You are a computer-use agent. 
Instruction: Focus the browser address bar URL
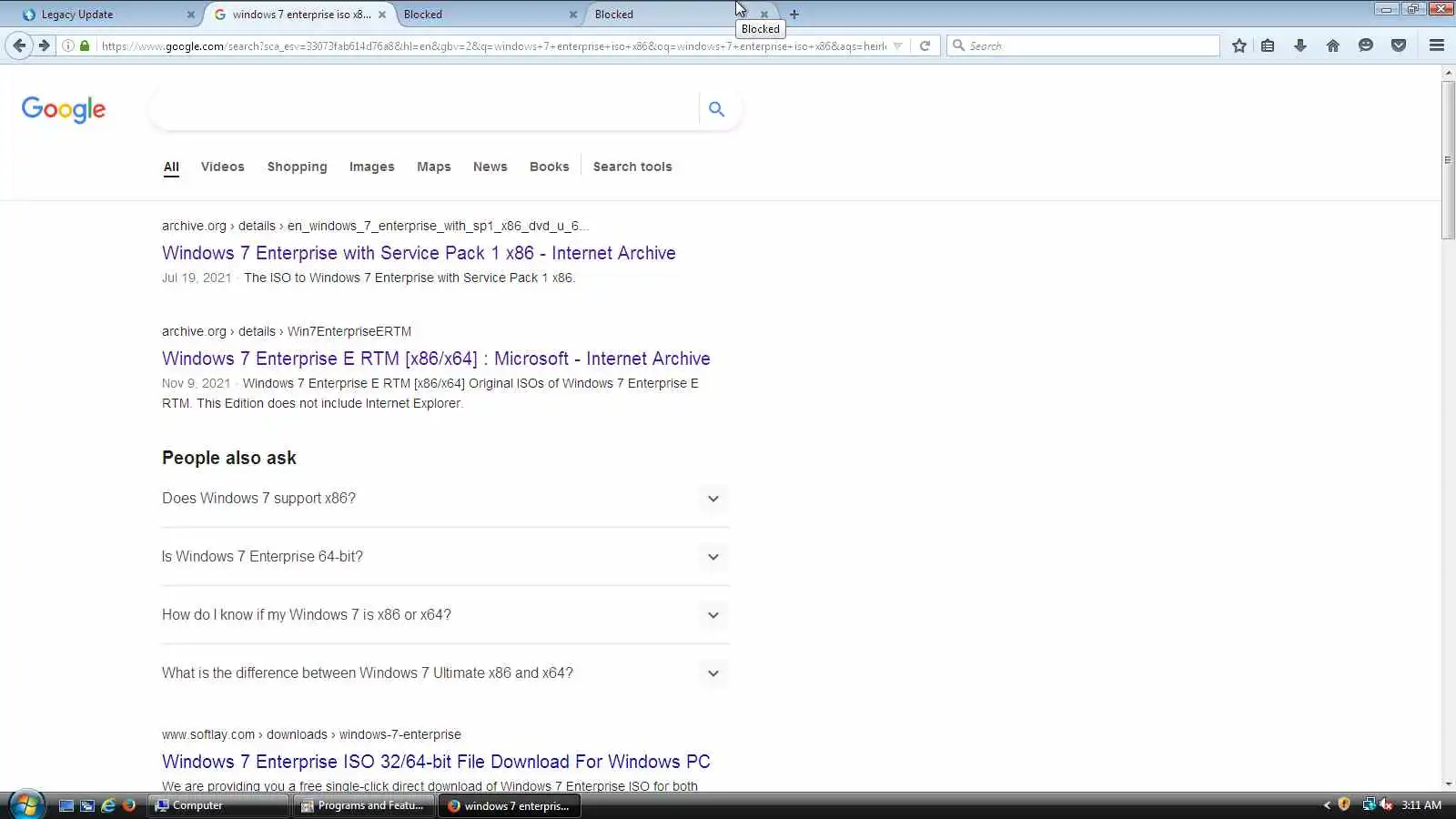[x=494, y=45]
